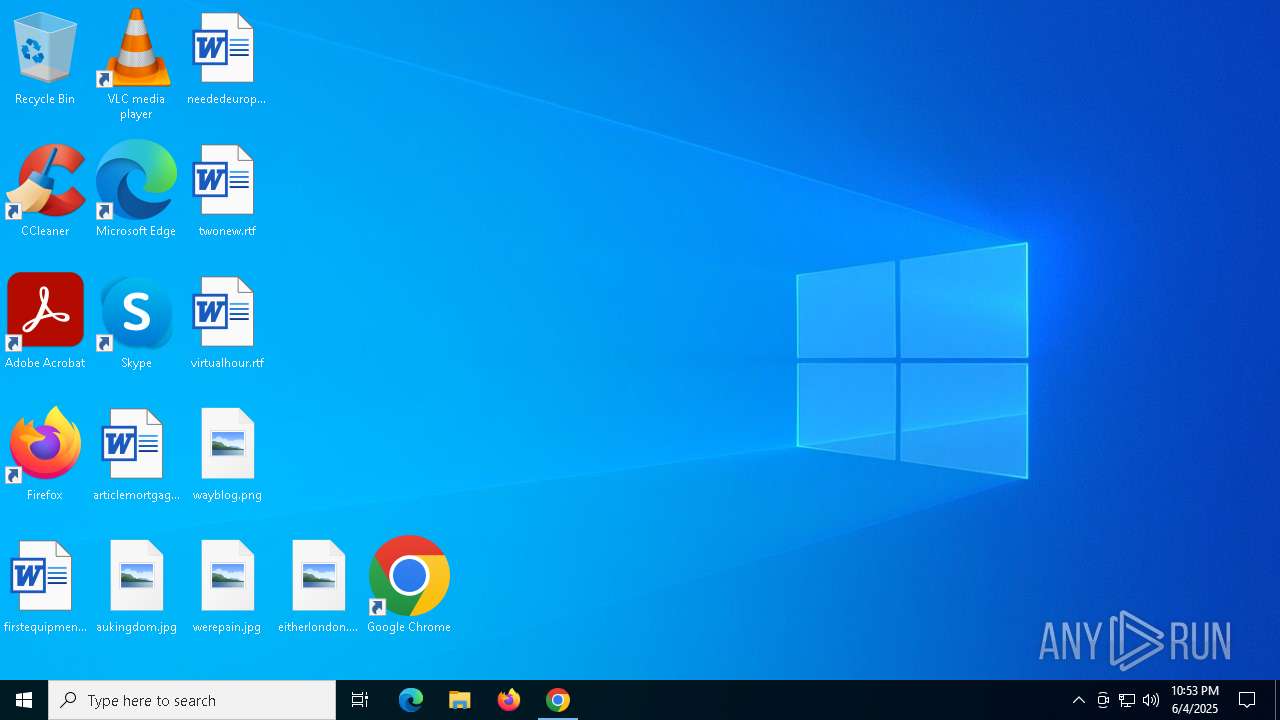This screenshot has width=1280, height=720.
Task: Click the taskbar search box
Action: (x=192, y=700)
